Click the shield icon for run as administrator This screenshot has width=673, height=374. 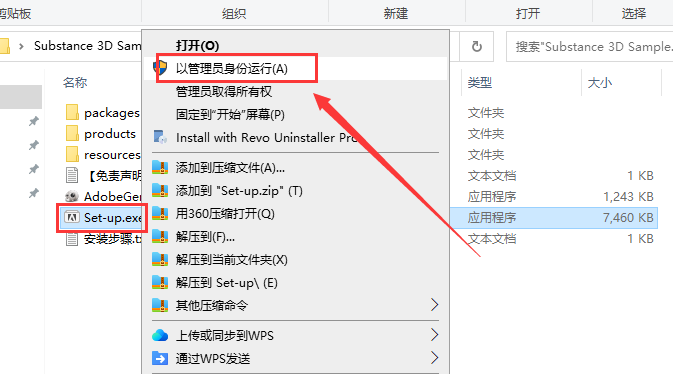click(161, 68)
